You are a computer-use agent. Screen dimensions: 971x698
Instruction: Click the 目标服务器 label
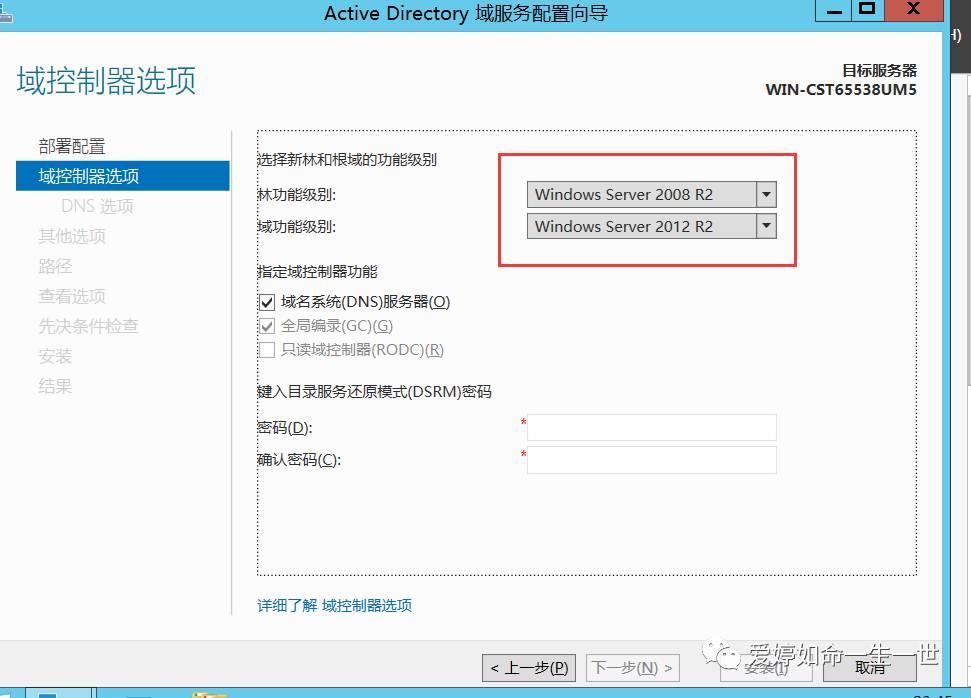coord(879,71)
